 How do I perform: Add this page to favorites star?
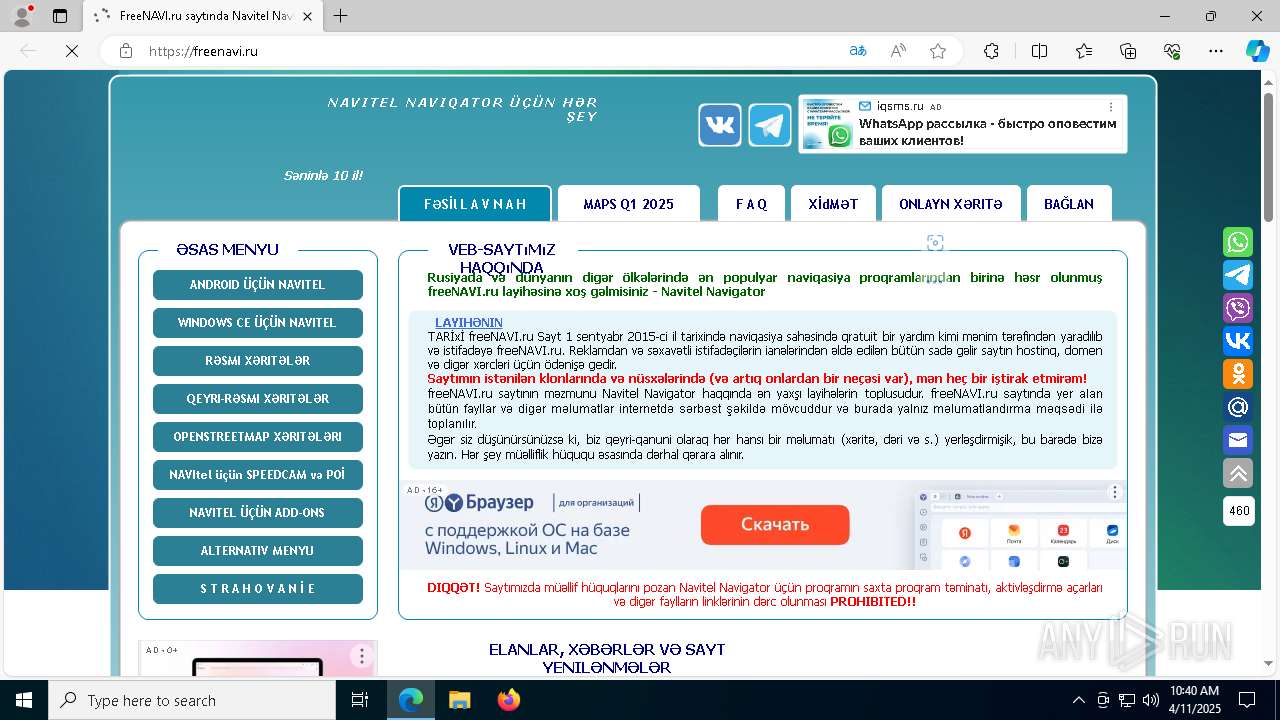938,51
